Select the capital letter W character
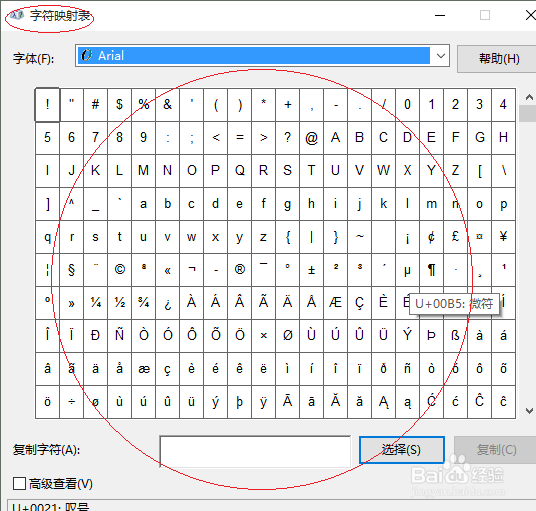This screenshot has width=536, height=511. [384, 171]
